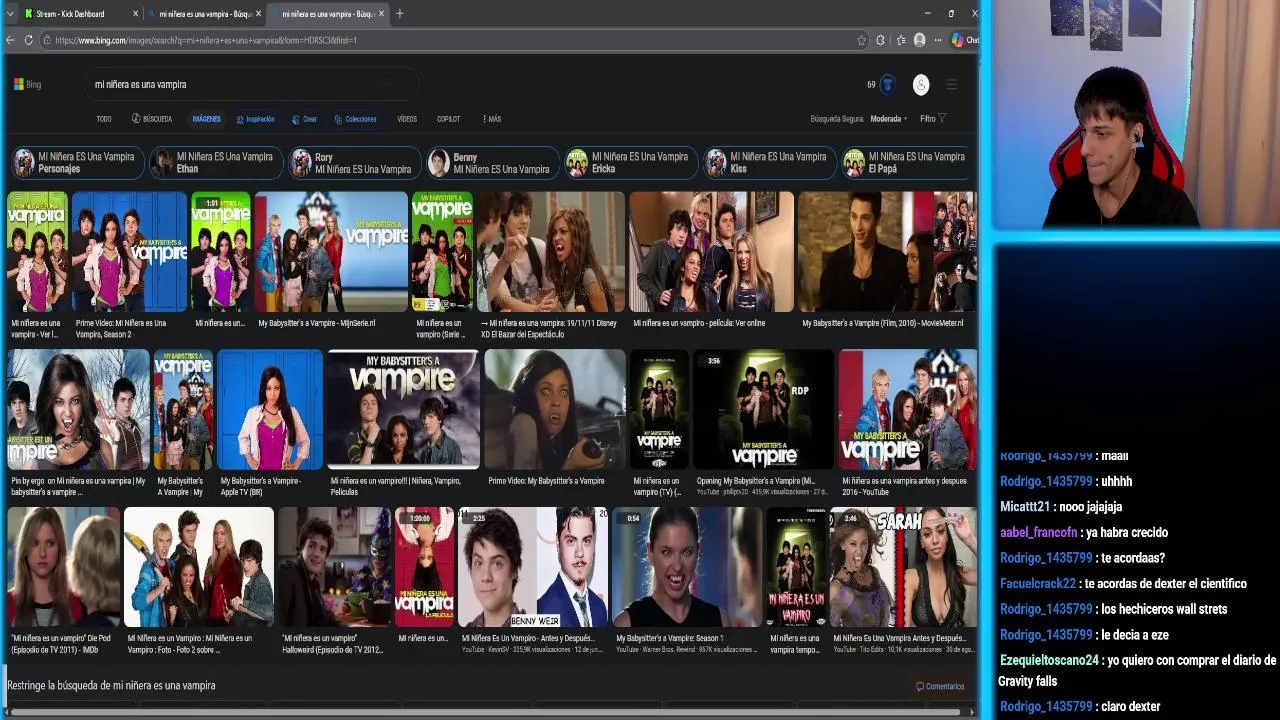Open the Crear tab
The width and height of the screenshot is (1280, 720).
(x=305, y=119)
